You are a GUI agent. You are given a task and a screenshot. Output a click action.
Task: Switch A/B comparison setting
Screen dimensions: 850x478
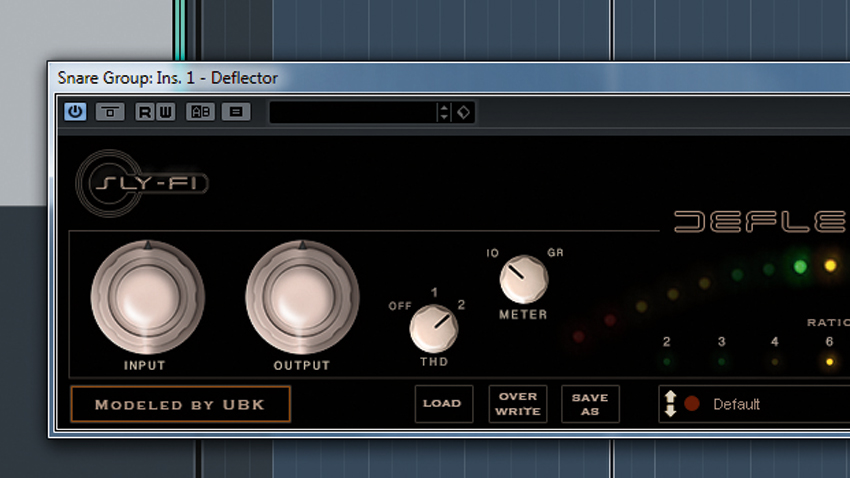point(201,112)
